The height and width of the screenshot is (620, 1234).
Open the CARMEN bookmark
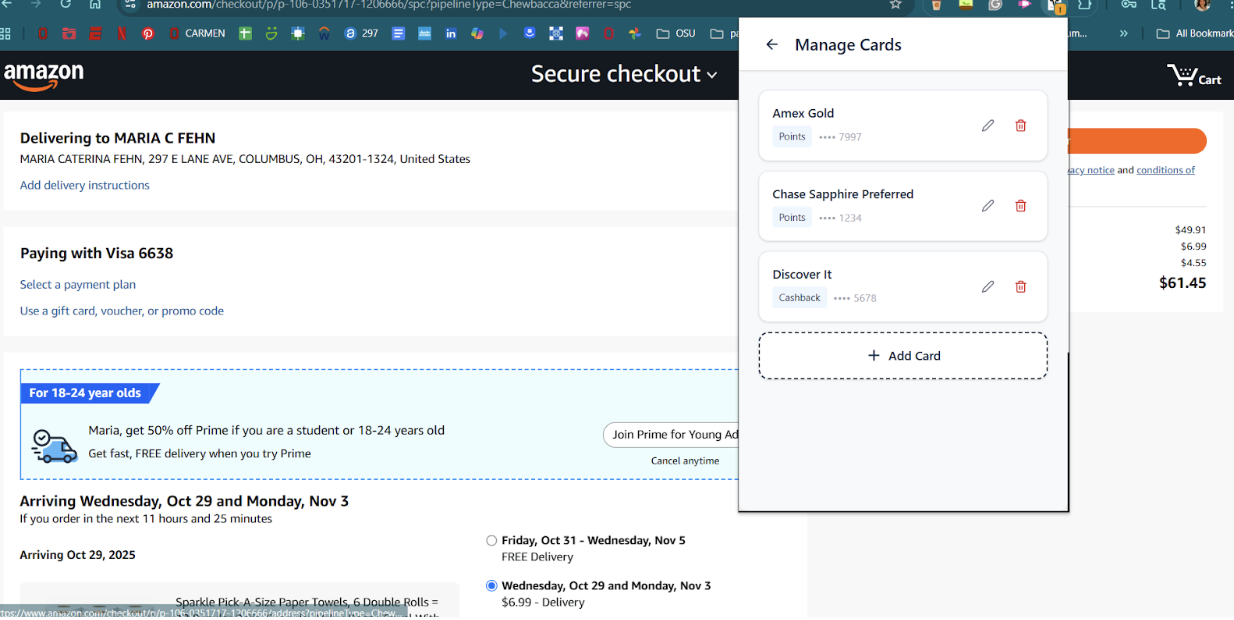pyautogui.click(x=196, y=34)
